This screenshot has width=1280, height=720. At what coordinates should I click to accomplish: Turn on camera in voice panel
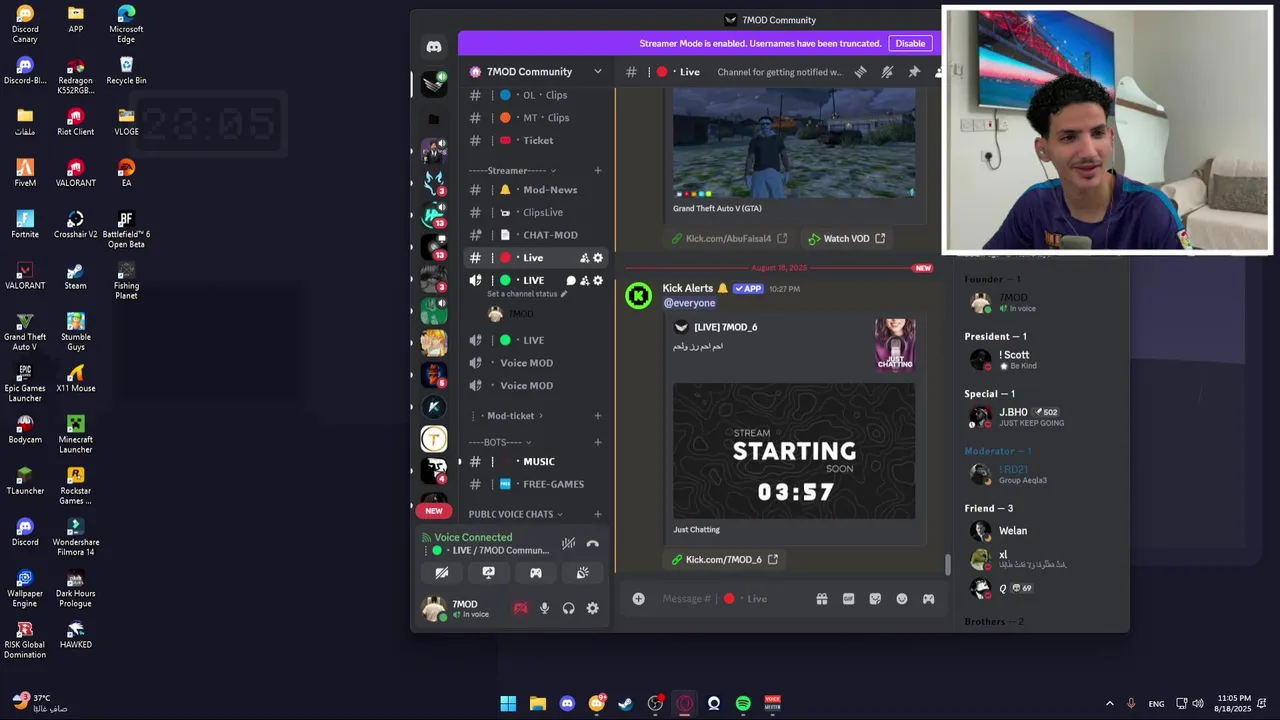tap(441, 573)
